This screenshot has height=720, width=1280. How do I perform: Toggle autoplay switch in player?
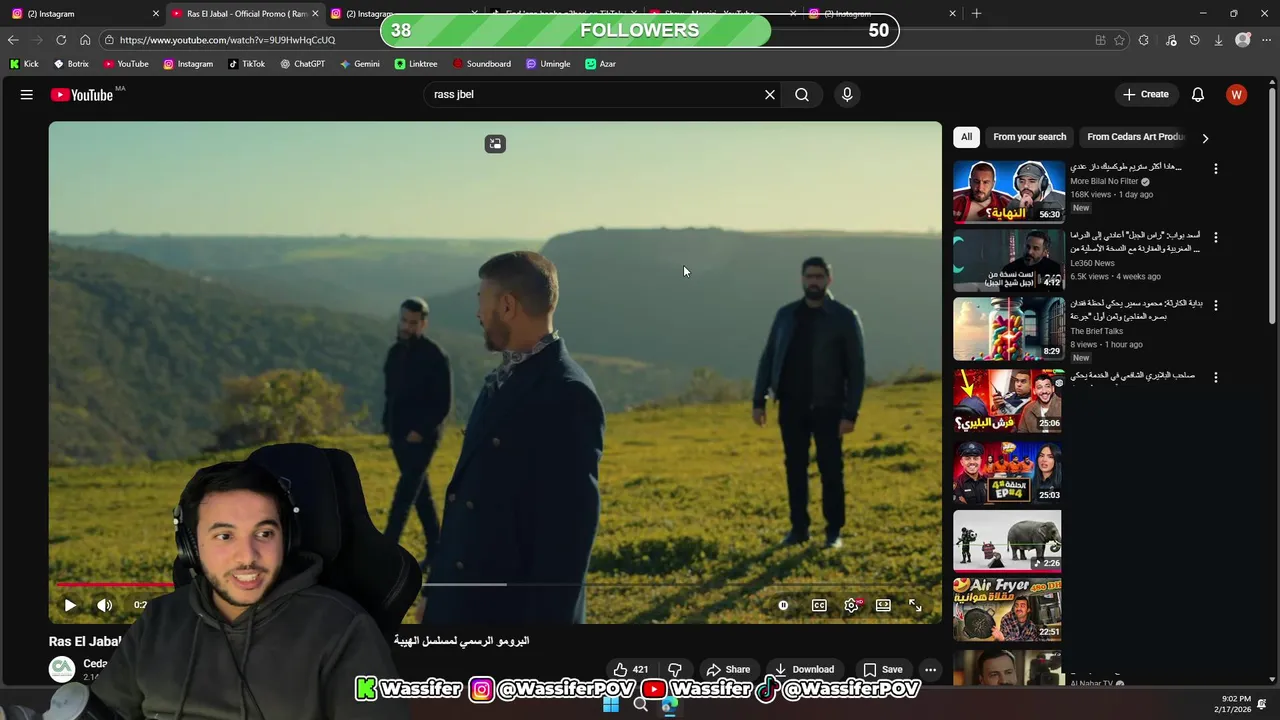click(x=783, y=605)
